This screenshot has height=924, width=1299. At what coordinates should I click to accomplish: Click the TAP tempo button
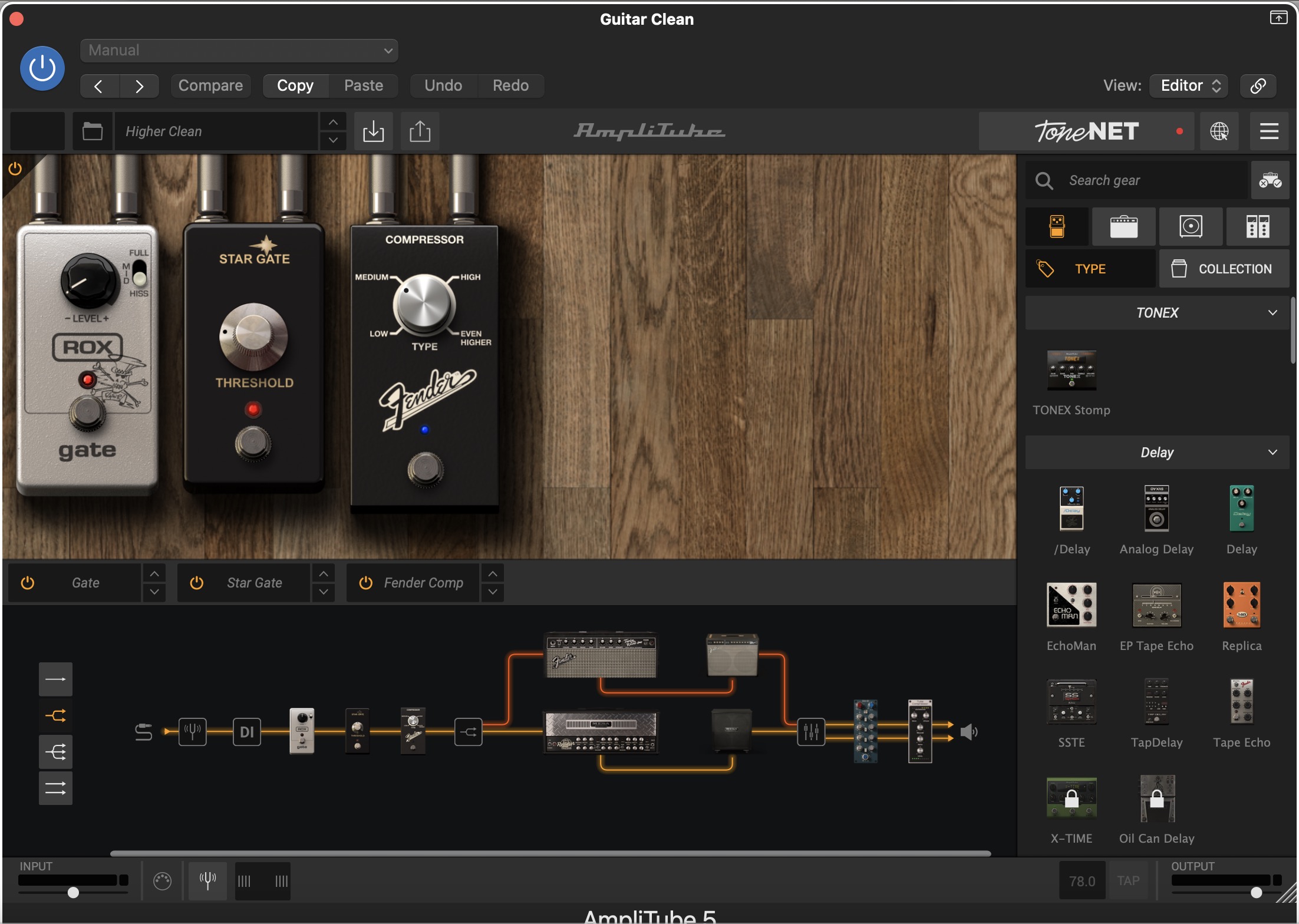tap(1128, 881)
